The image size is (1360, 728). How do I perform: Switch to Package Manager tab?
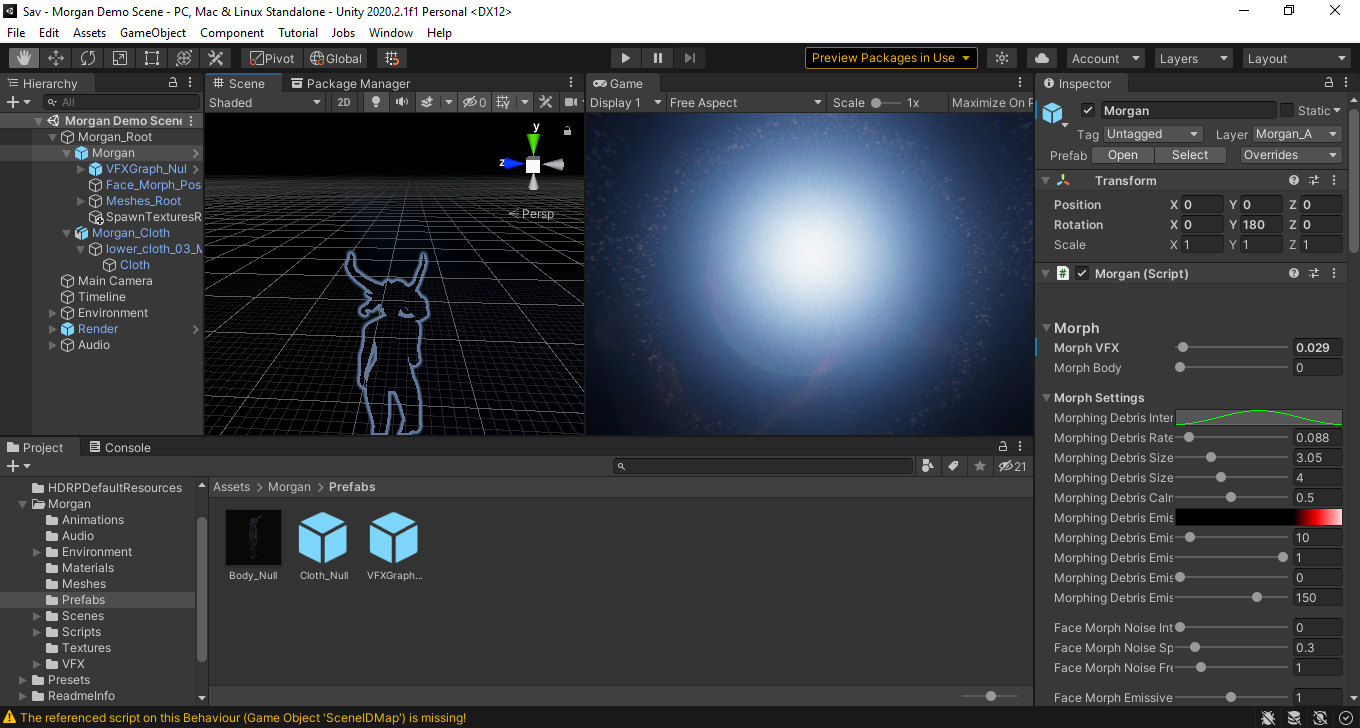pyautogui.click(x=350, y=83)
